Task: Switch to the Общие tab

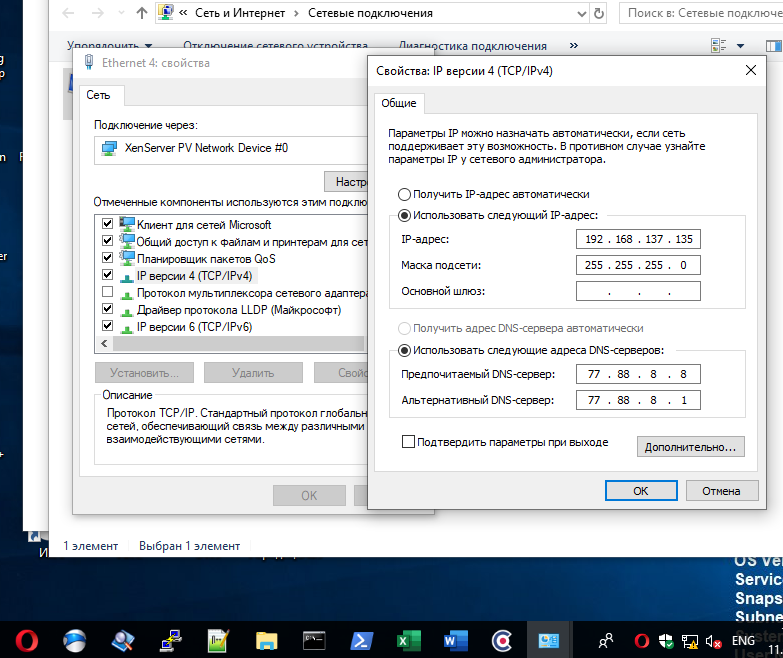Action: (399, 103)
